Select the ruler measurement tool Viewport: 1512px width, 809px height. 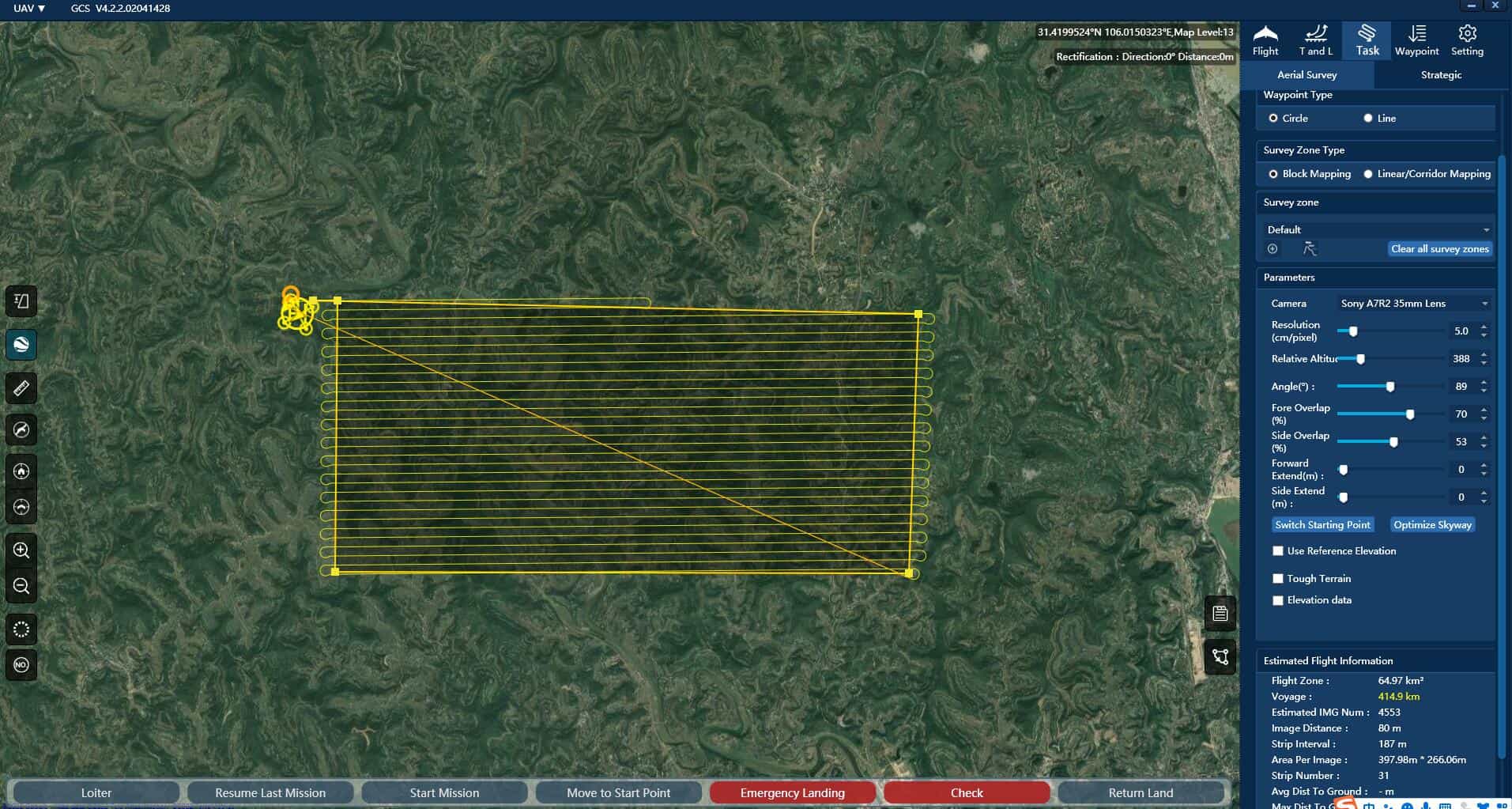click(21, 388)
